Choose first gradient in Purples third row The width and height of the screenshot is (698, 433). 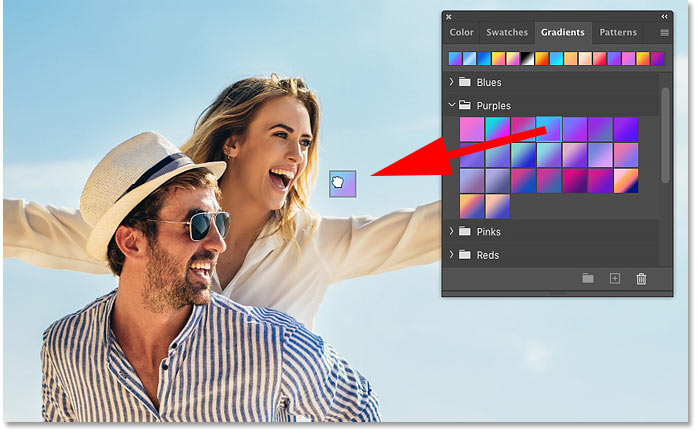[x=471, y=181]
